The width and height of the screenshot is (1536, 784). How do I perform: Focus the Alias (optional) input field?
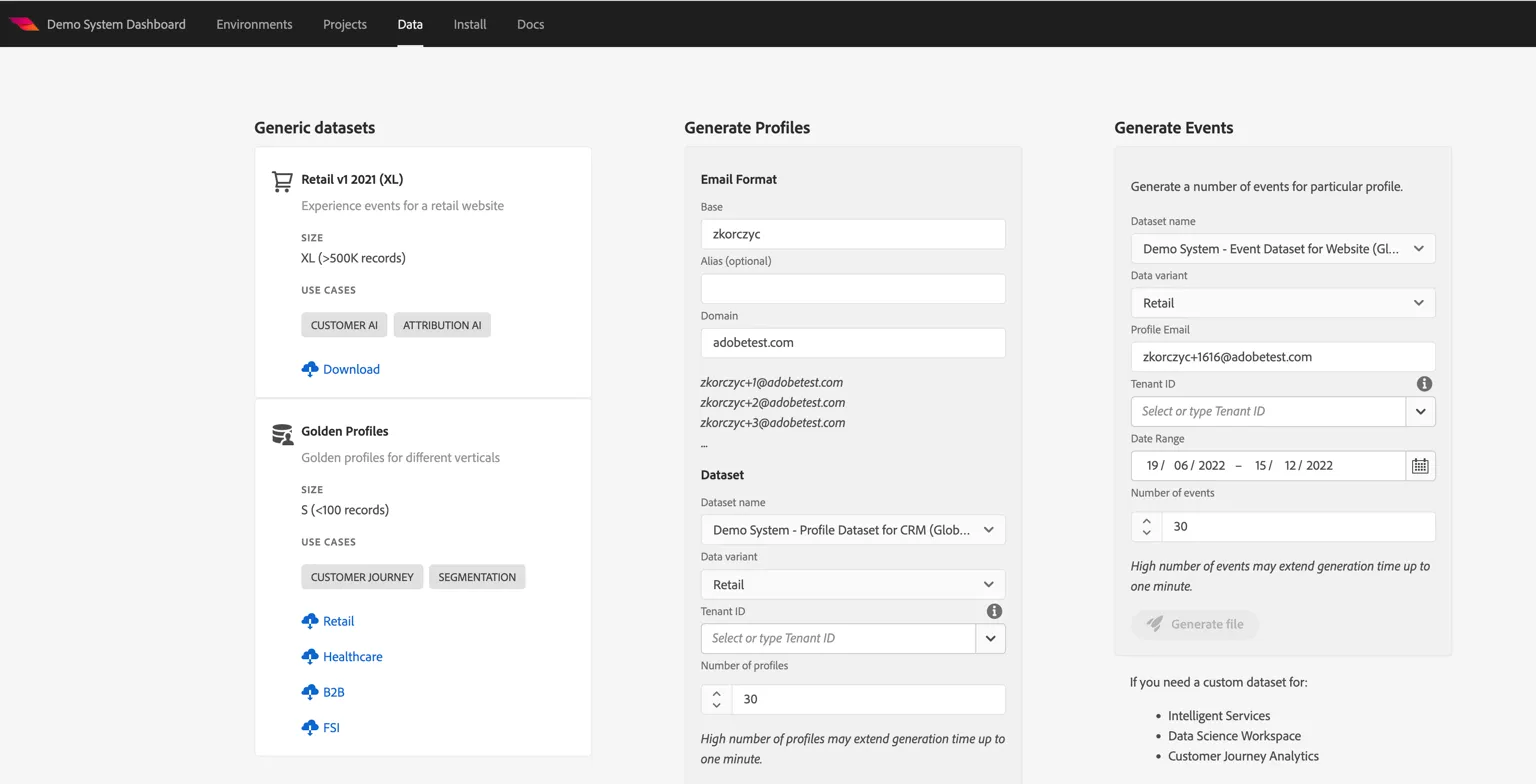[853, 289]
